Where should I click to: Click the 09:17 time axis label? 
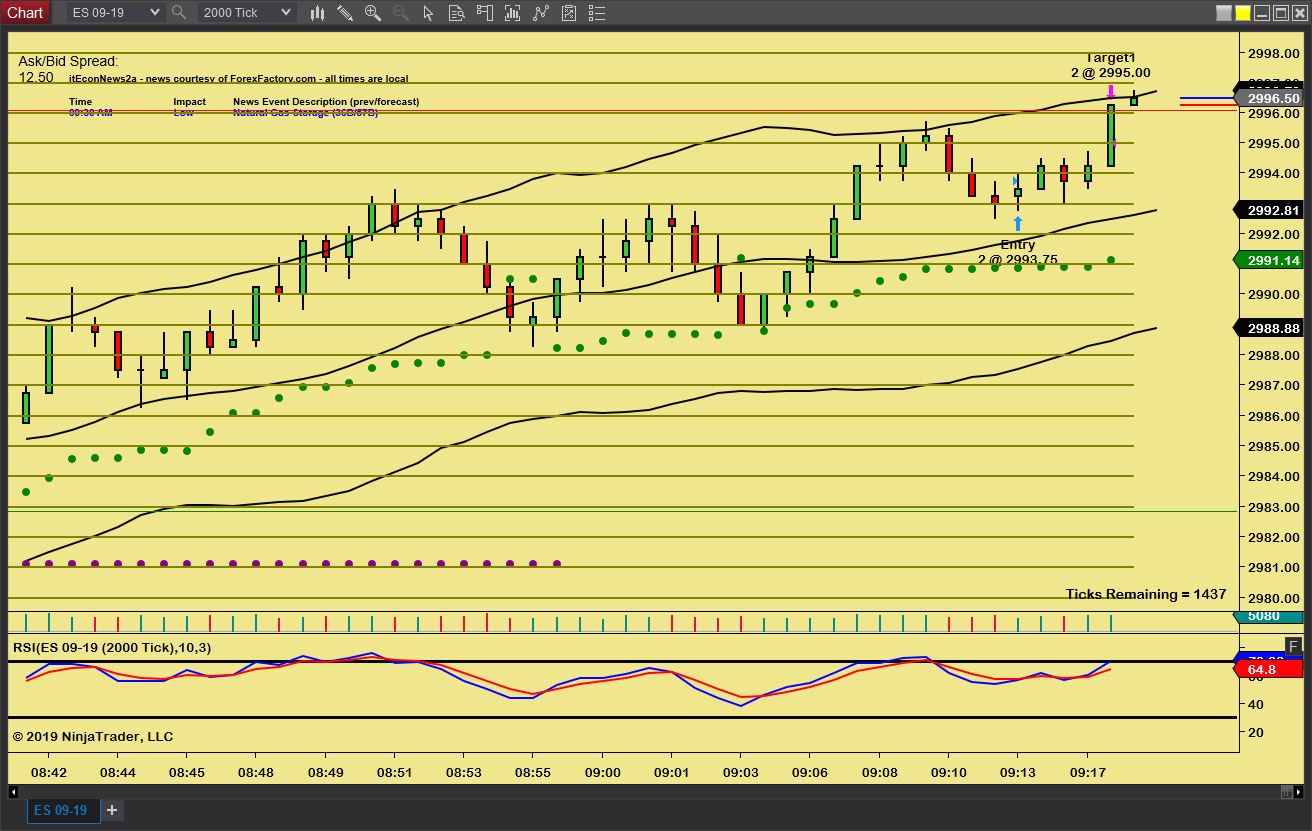pos(1088,773)
